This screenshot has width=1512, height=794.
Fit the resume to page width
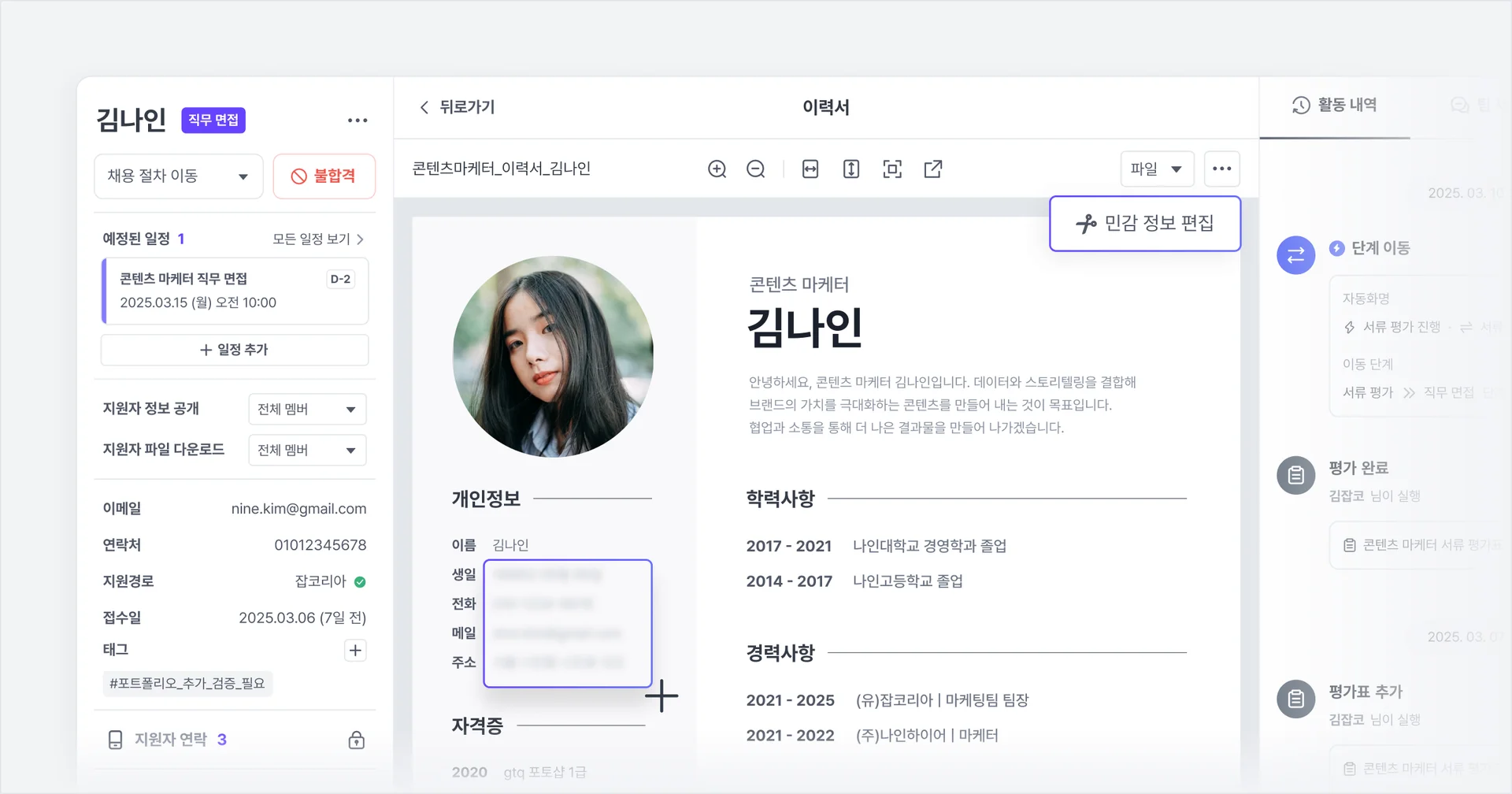[810, 169]
